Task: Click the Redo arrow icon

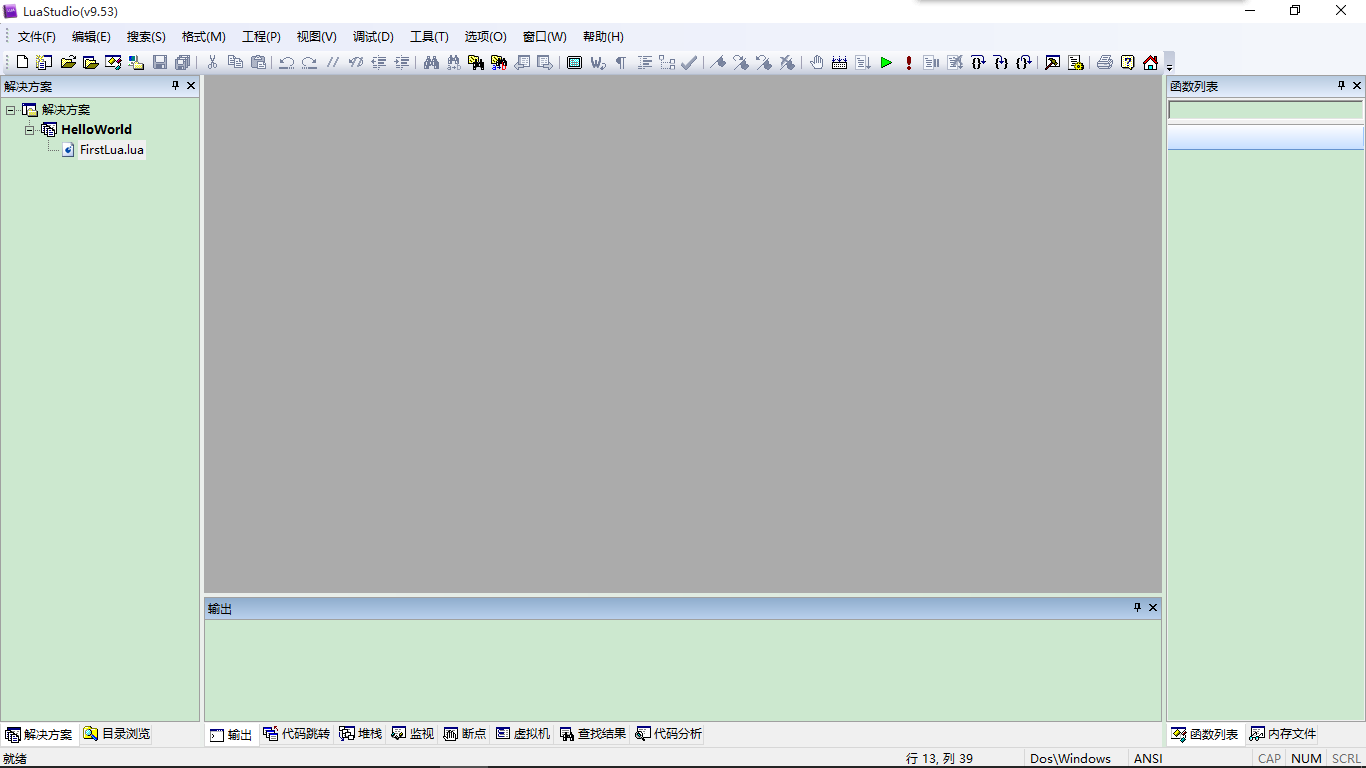Action: (310, 62)
